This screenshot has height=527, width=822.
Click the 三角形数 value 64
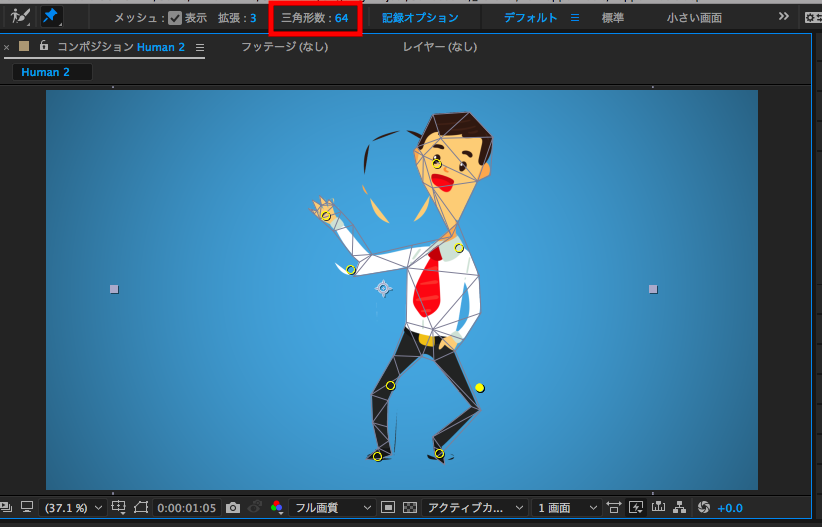point(341,18)
